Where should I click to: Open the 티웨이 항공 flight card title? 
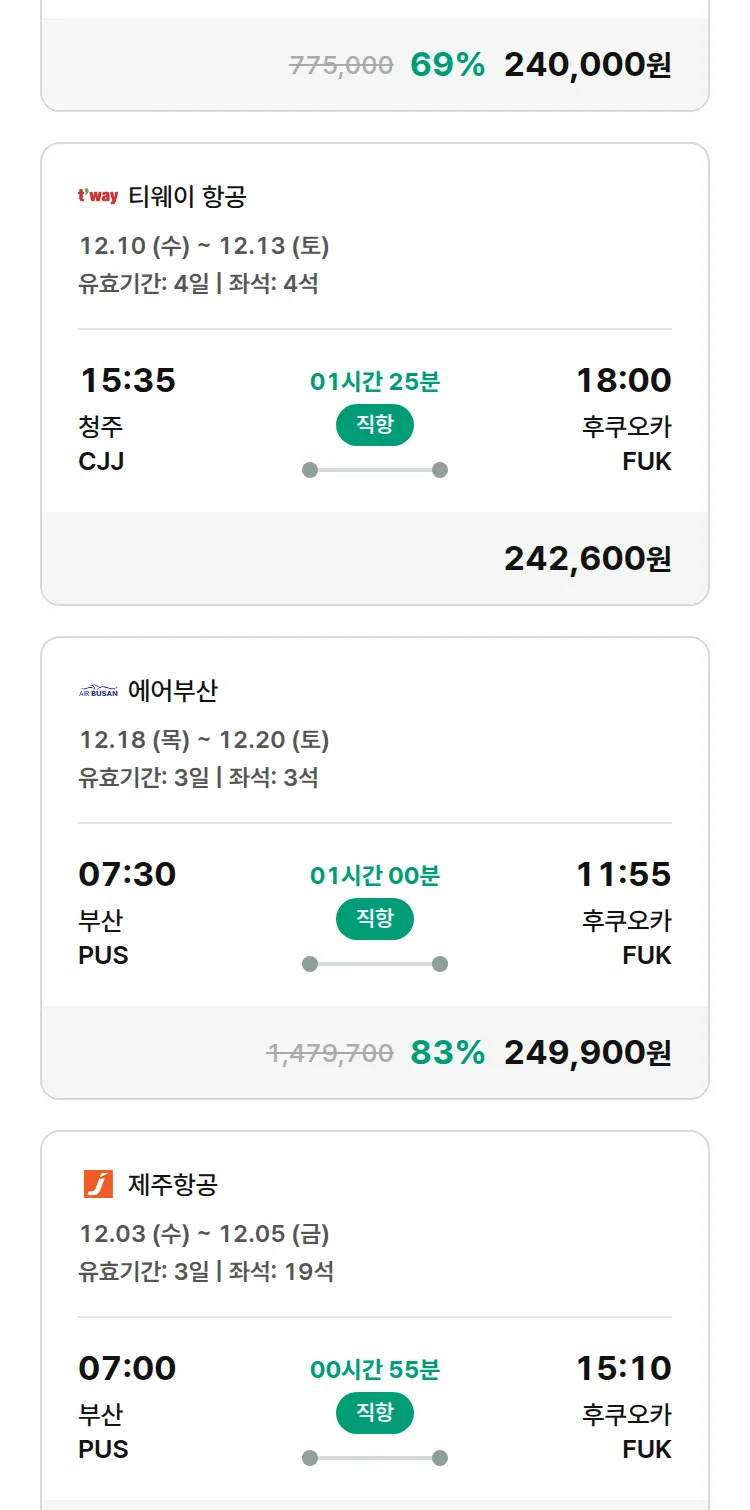tap(187, 196)
